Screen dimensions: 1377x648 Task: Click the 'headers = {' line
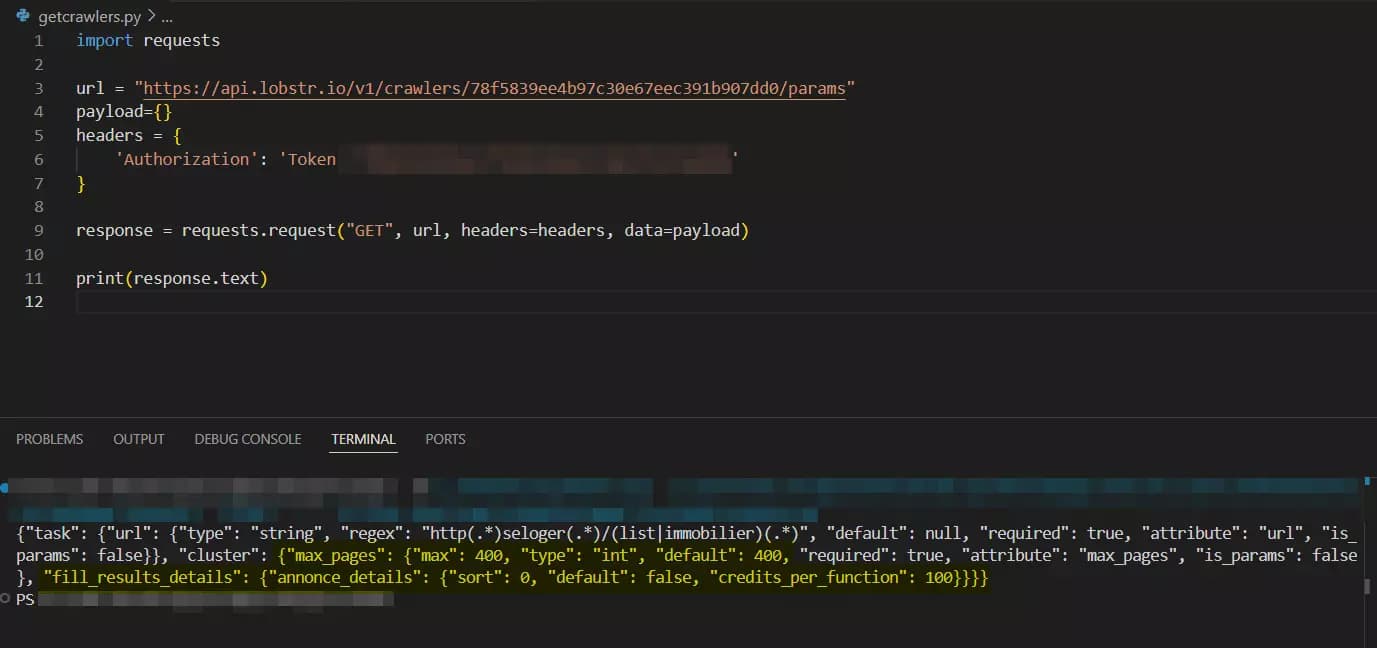point(128,136)
